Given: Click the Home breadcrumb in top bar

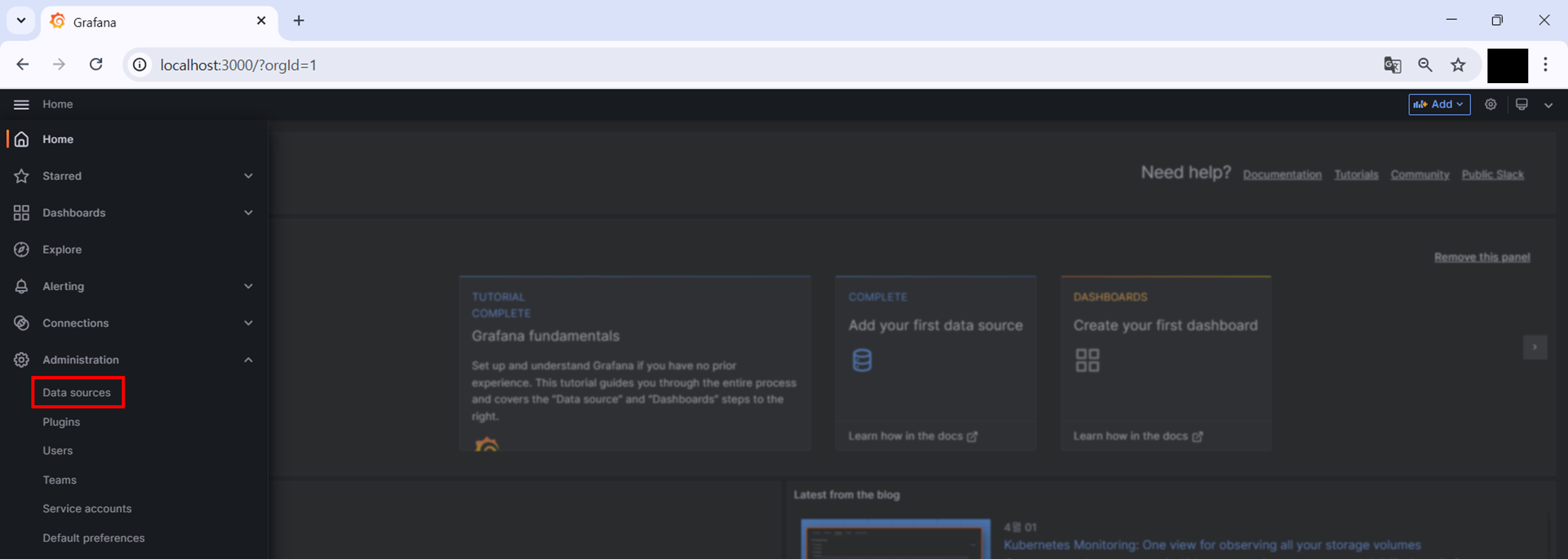Looking at the screenshot, I should [x=58, y=104].
